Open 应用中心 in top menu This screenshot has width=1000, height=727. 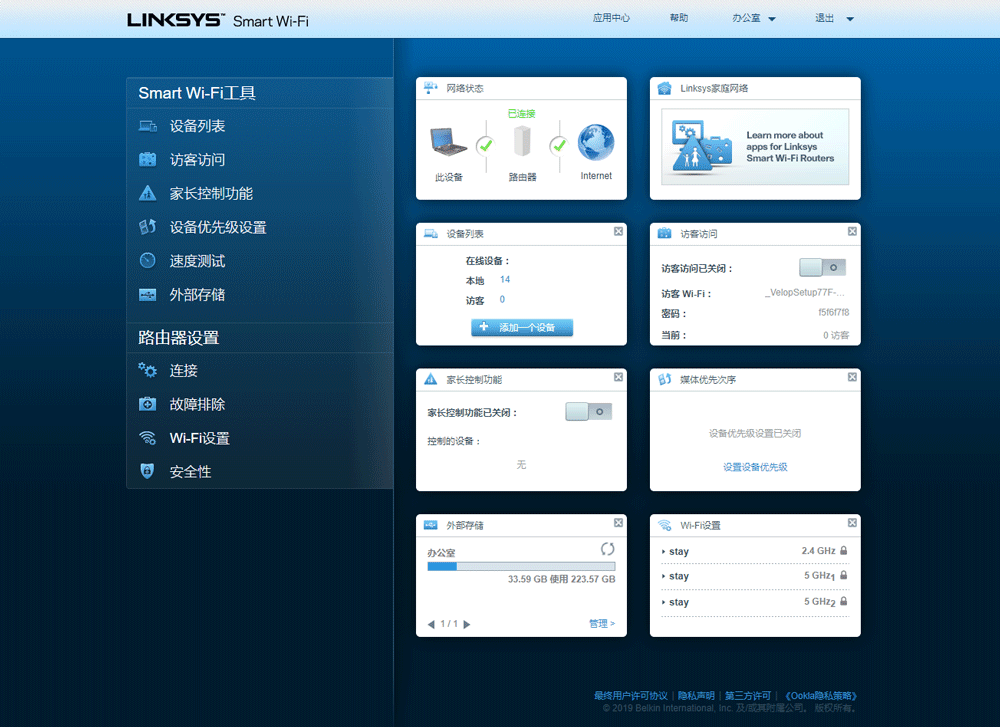coord(611,18)
